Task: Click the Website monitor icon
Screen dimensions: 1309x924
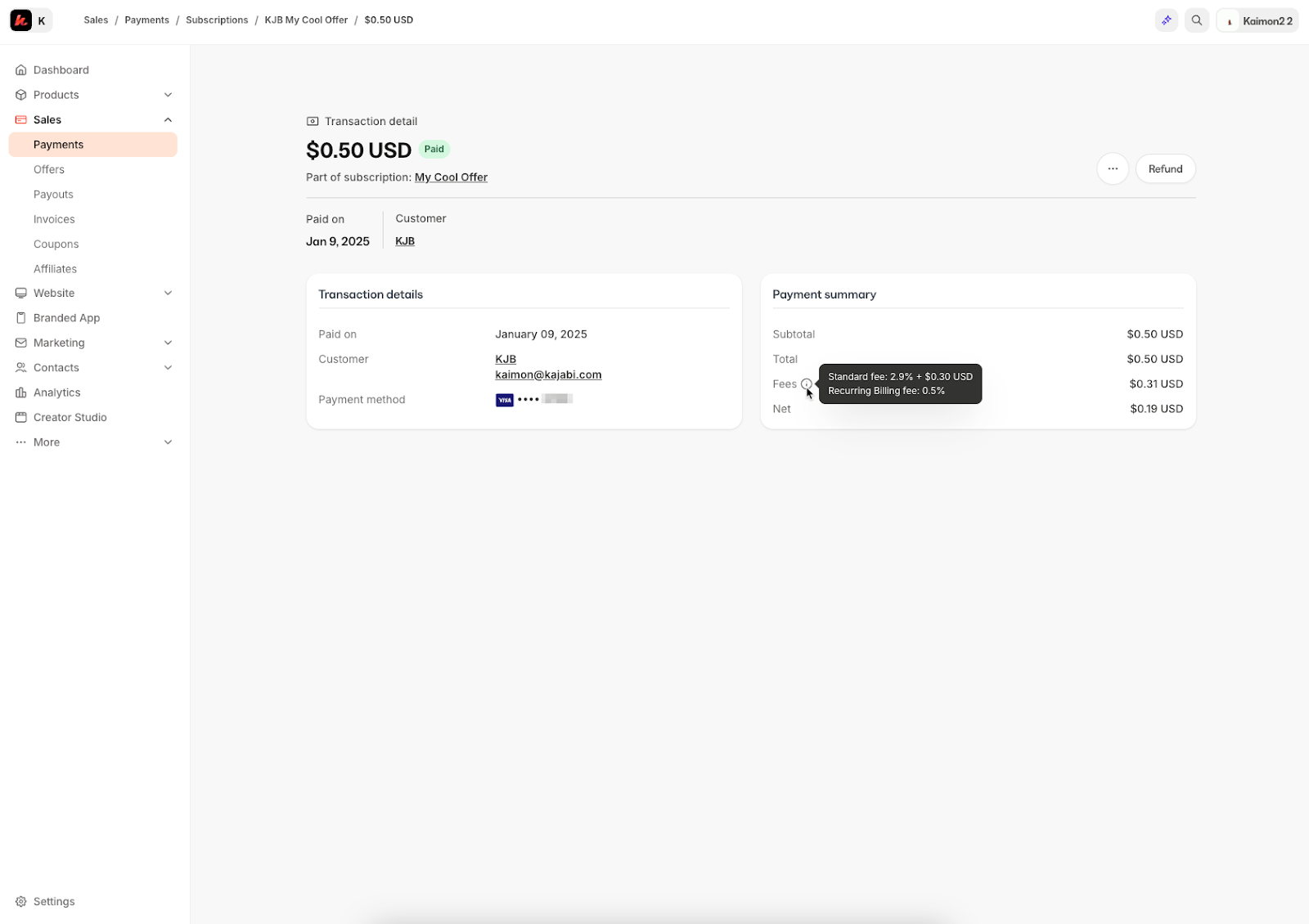Action: pyautogui.click(x=21, y=293)
